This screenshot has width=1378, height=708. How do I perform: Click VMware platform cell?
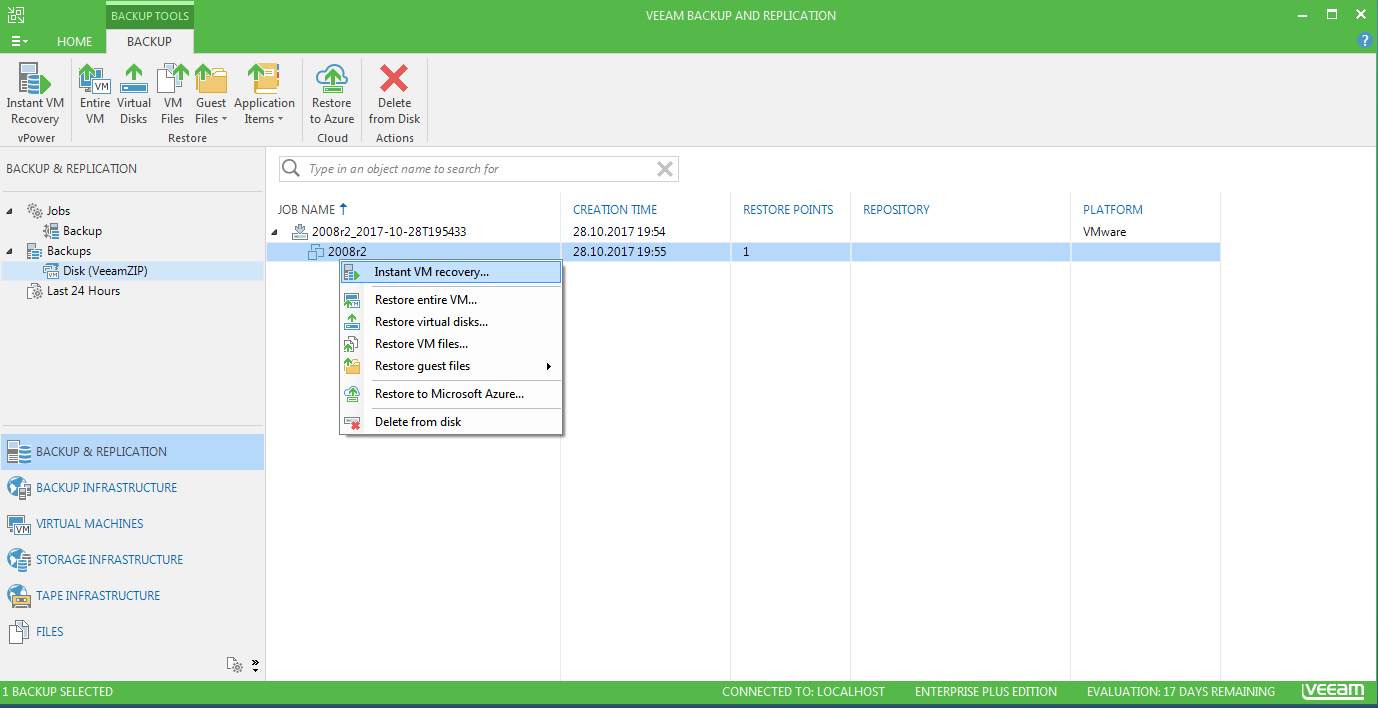pos(1104,232)
